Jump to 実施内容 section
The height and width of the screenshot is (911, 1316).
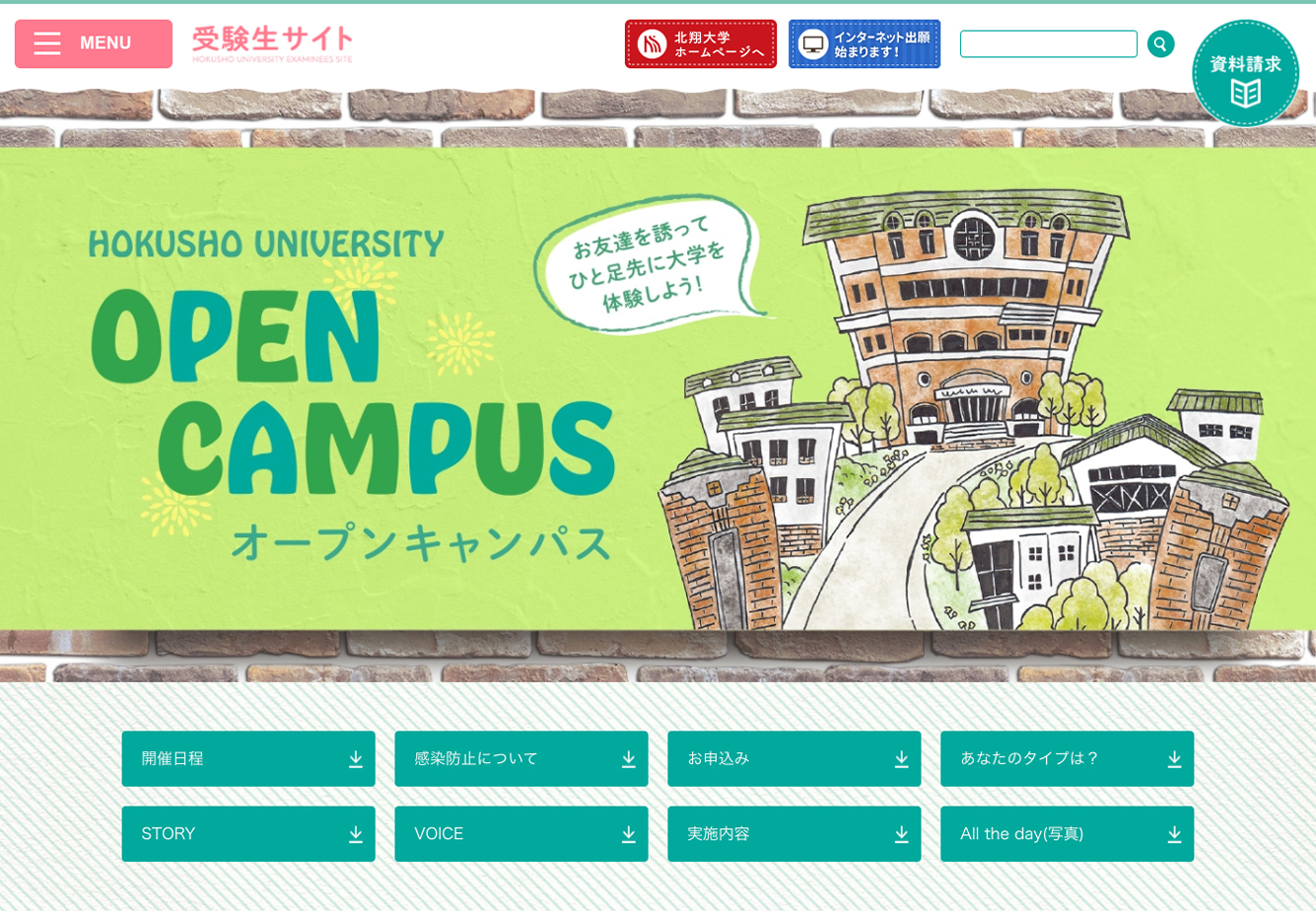pyautogui.click(x=795, y=834)
